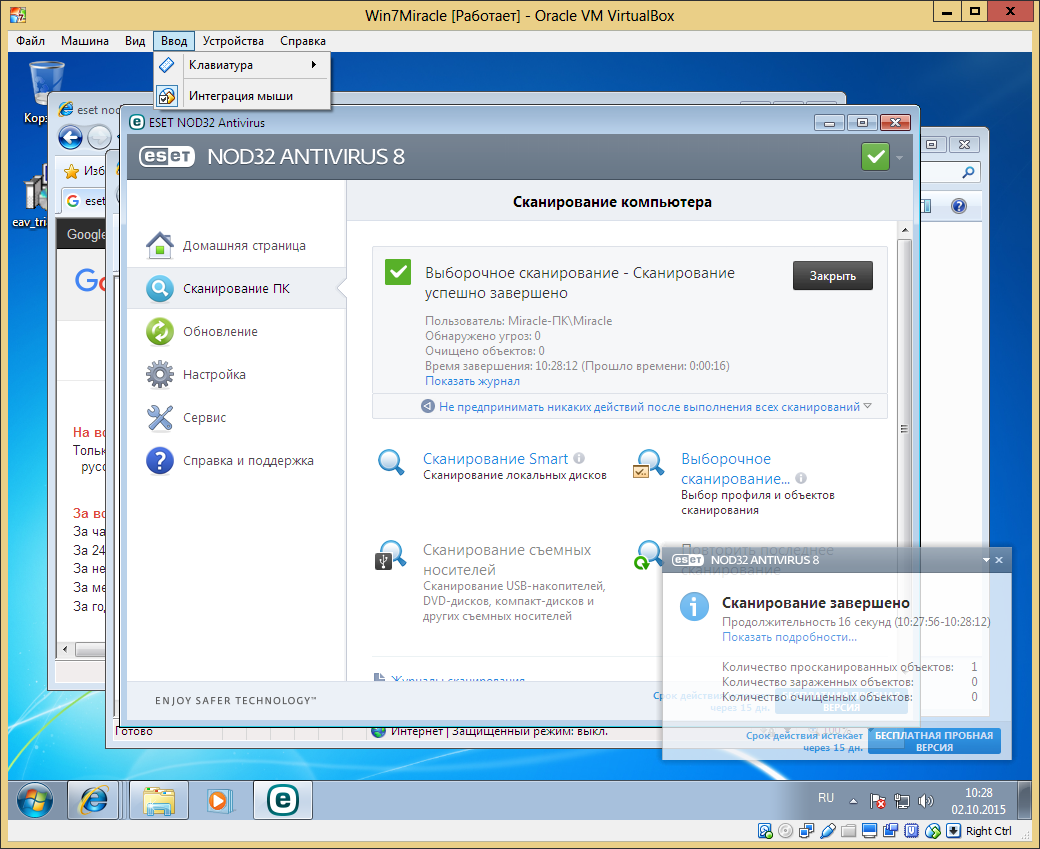Open VirtualBox Устройства menu

pyautogui.click(x=233, y=41)
